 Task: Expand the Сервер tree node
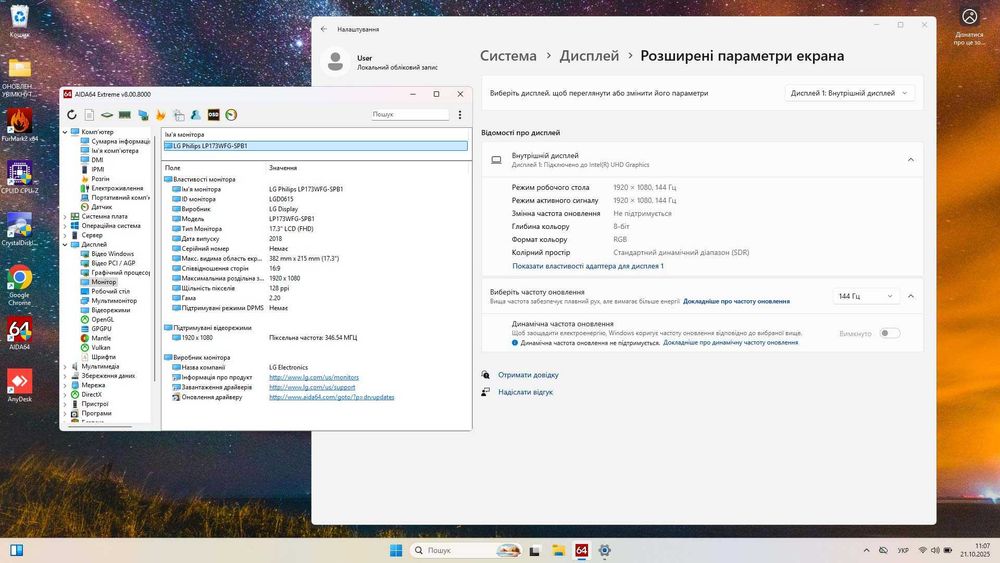tap(65, 235)
